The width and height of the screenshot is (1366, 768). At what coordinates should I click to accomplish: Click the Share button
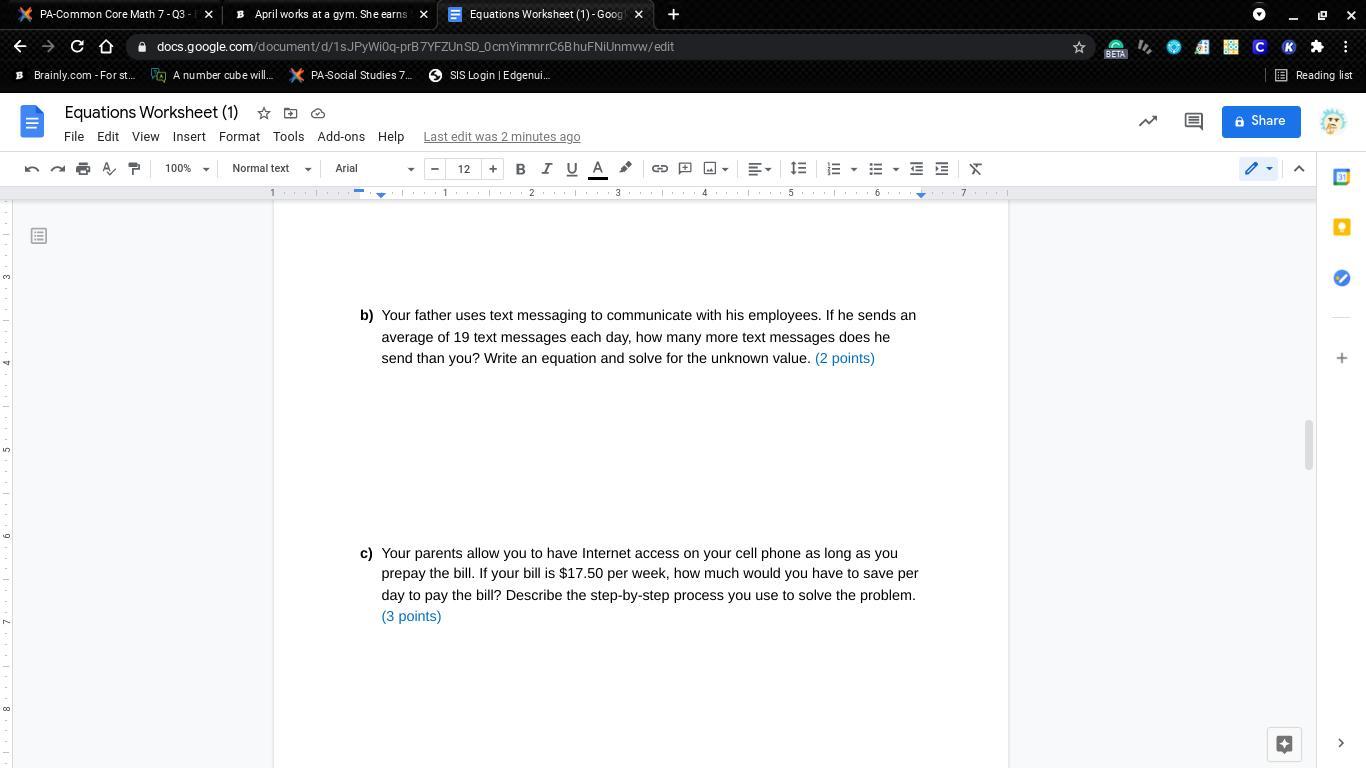tap(1260, 121)
